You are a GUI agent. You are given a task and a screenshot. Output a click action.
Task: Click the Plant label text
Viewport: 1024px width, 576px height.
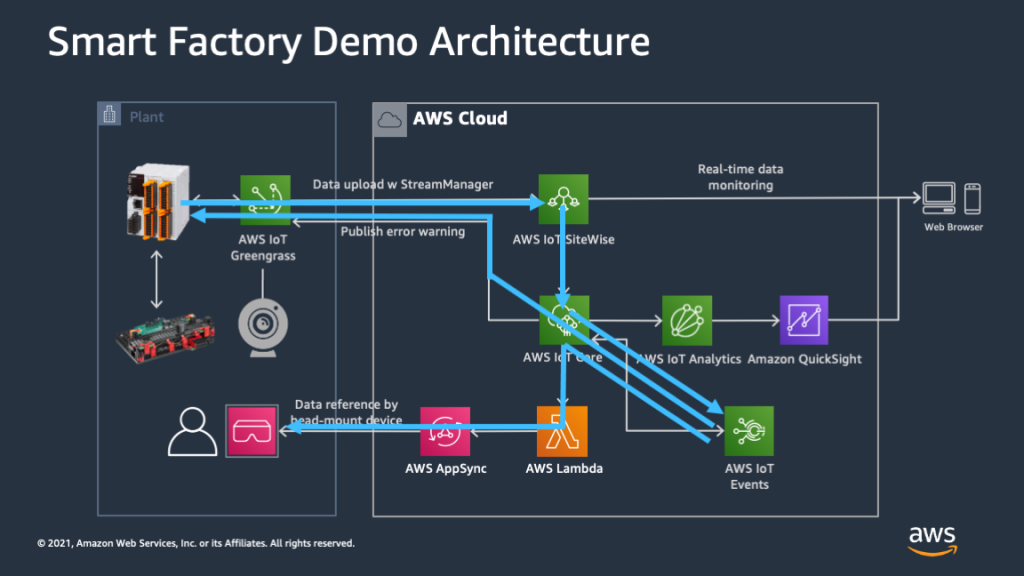(146, 116)
